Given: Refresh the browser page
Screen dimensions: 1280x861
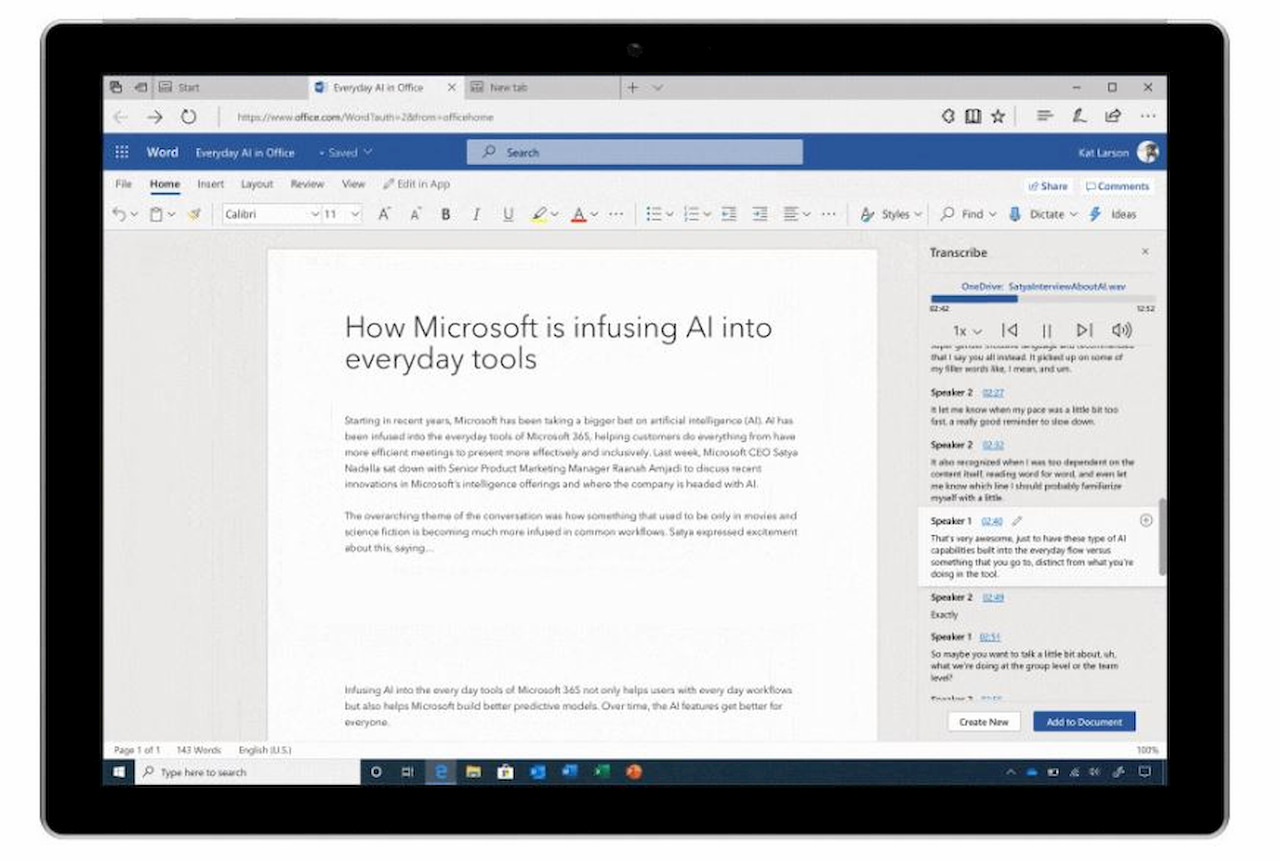Looking at the screenshot, I should point(188,117).
